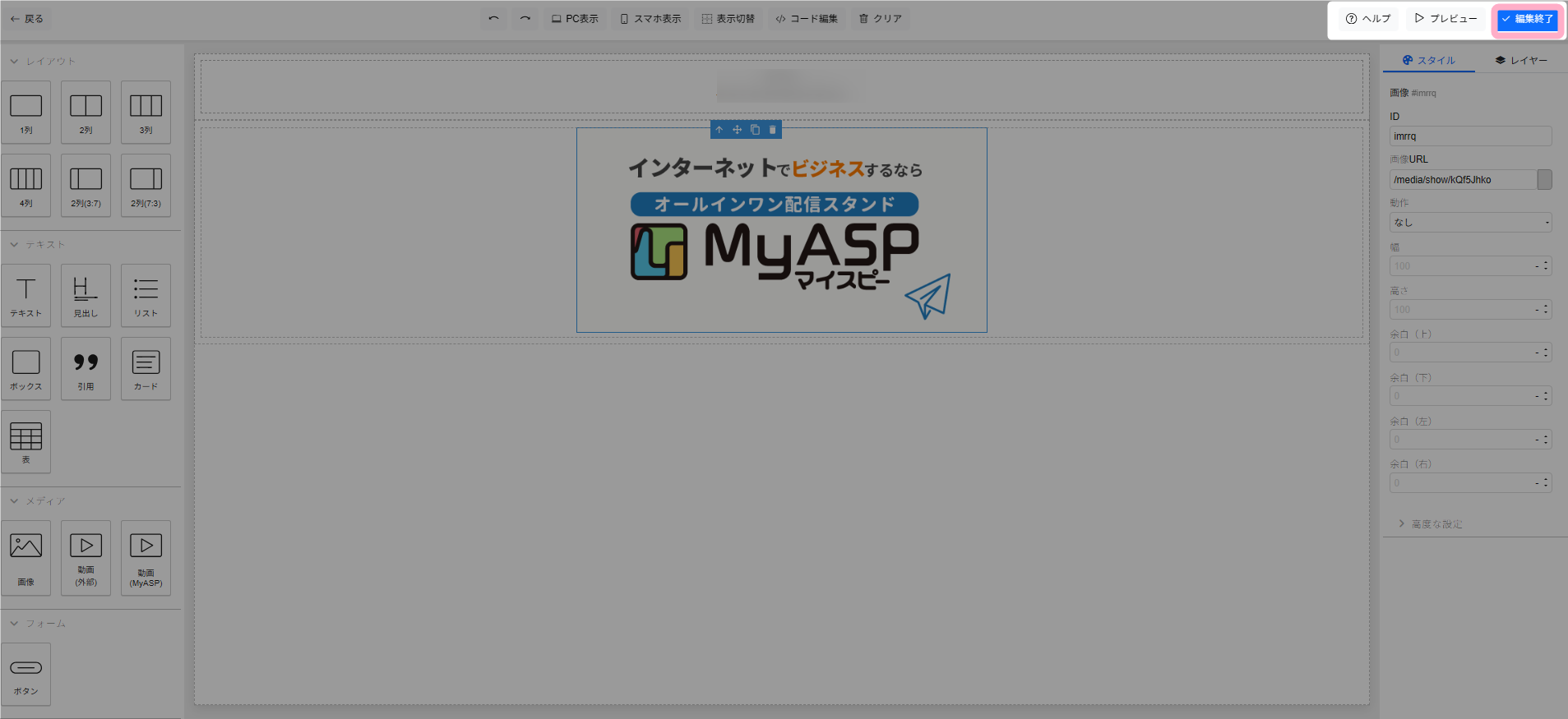Switch to PC表示 desktop view

pyautogui.click(x=575, y=18)
